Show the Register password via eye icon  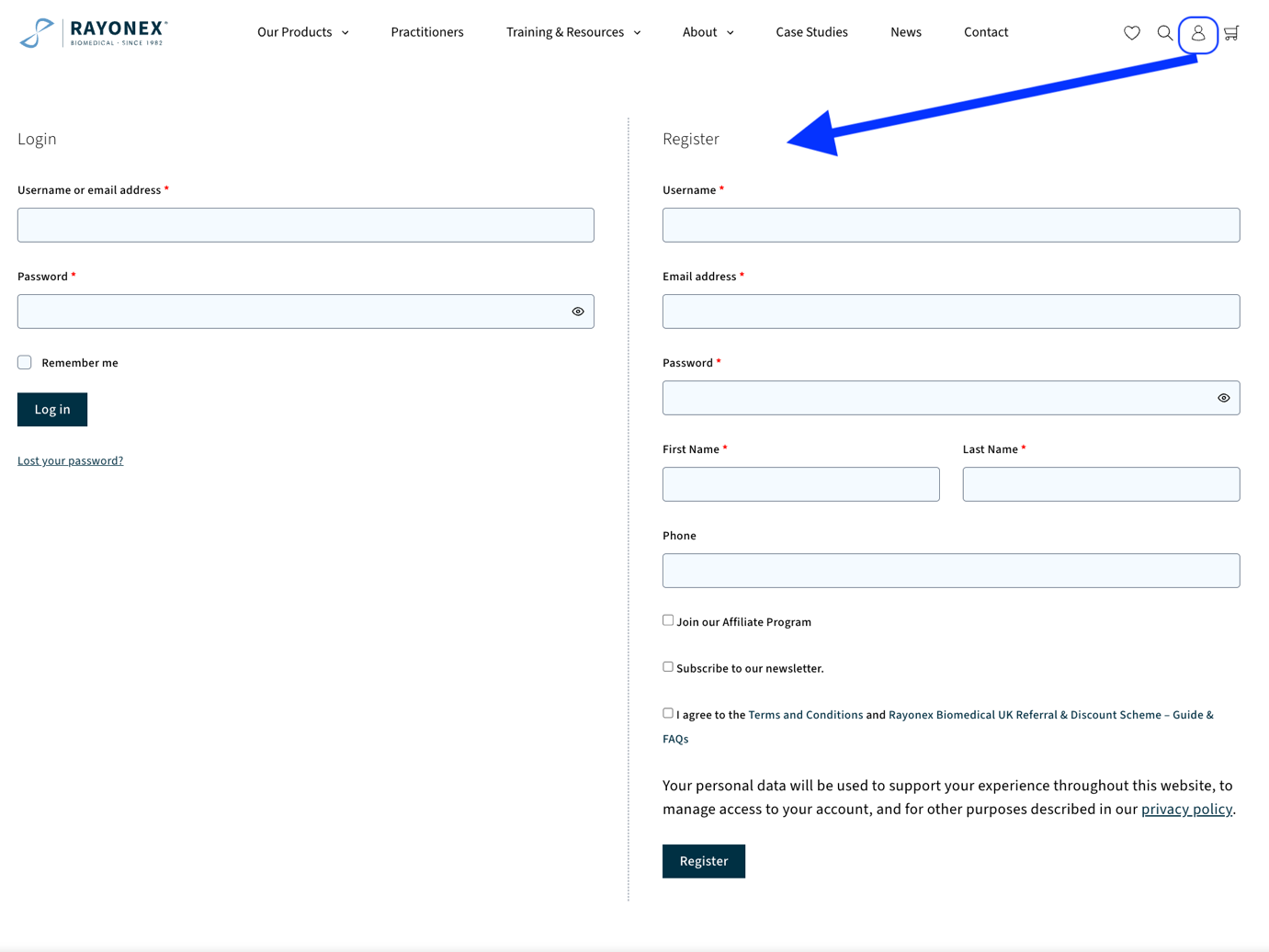click(1223, 398)
